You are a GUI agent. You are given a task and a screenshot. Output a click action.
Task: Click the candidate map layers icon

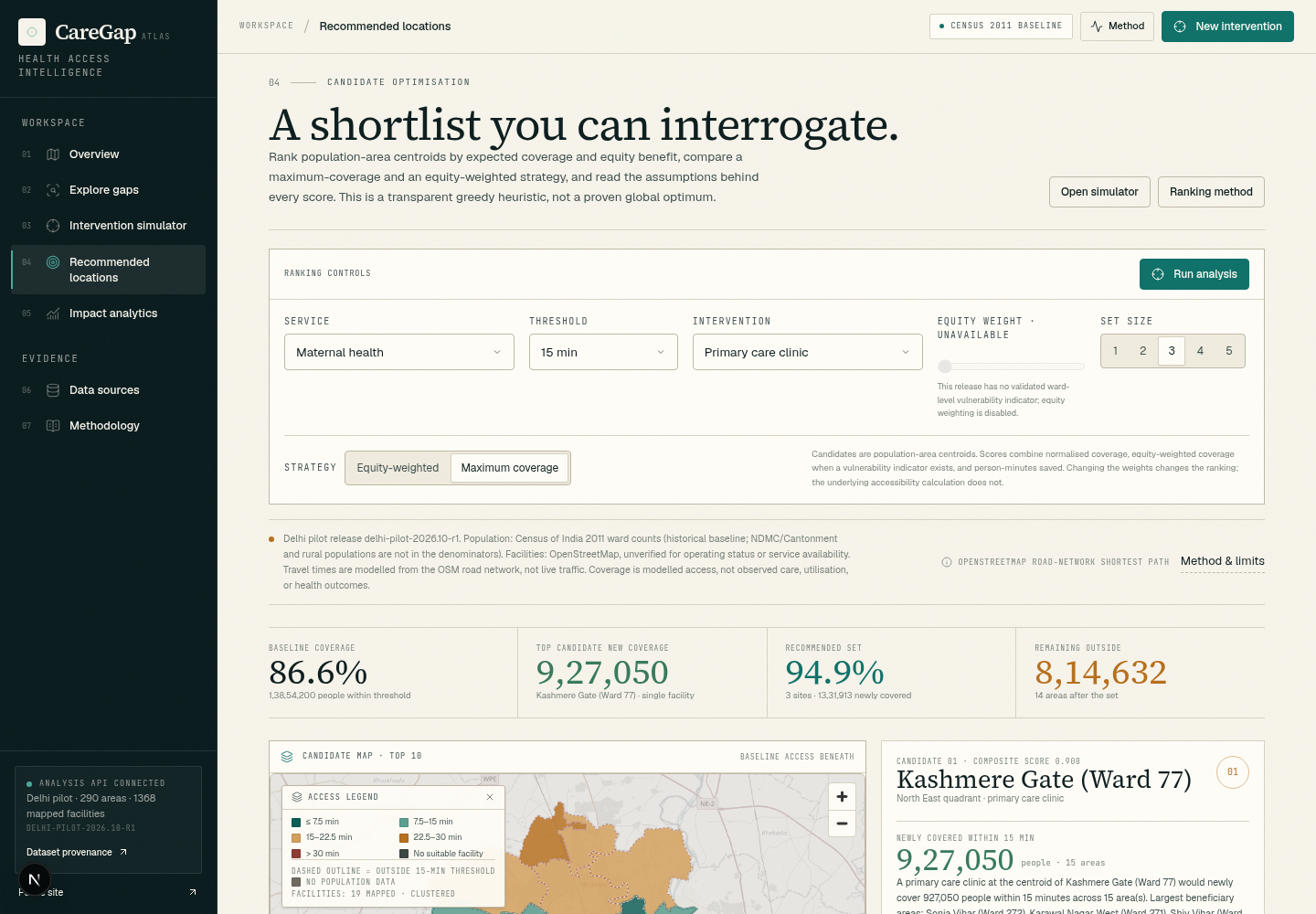point(287,757)
